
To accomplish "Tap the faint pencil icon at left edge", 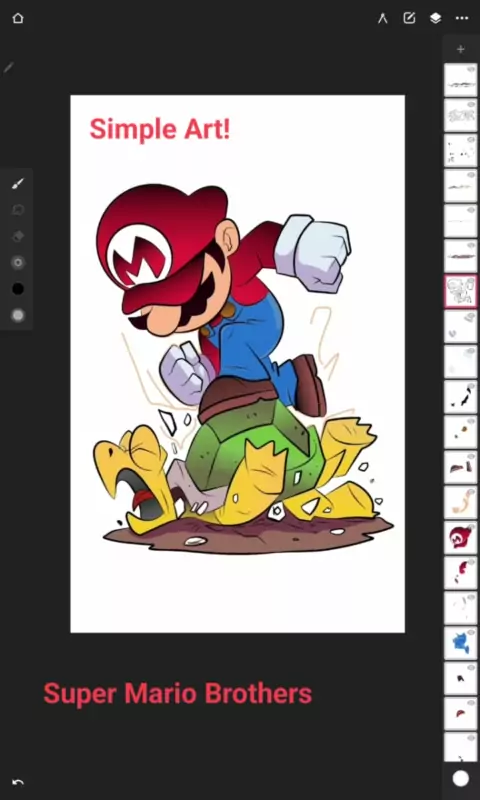I will pyautogui.click(x=8, y=67).
